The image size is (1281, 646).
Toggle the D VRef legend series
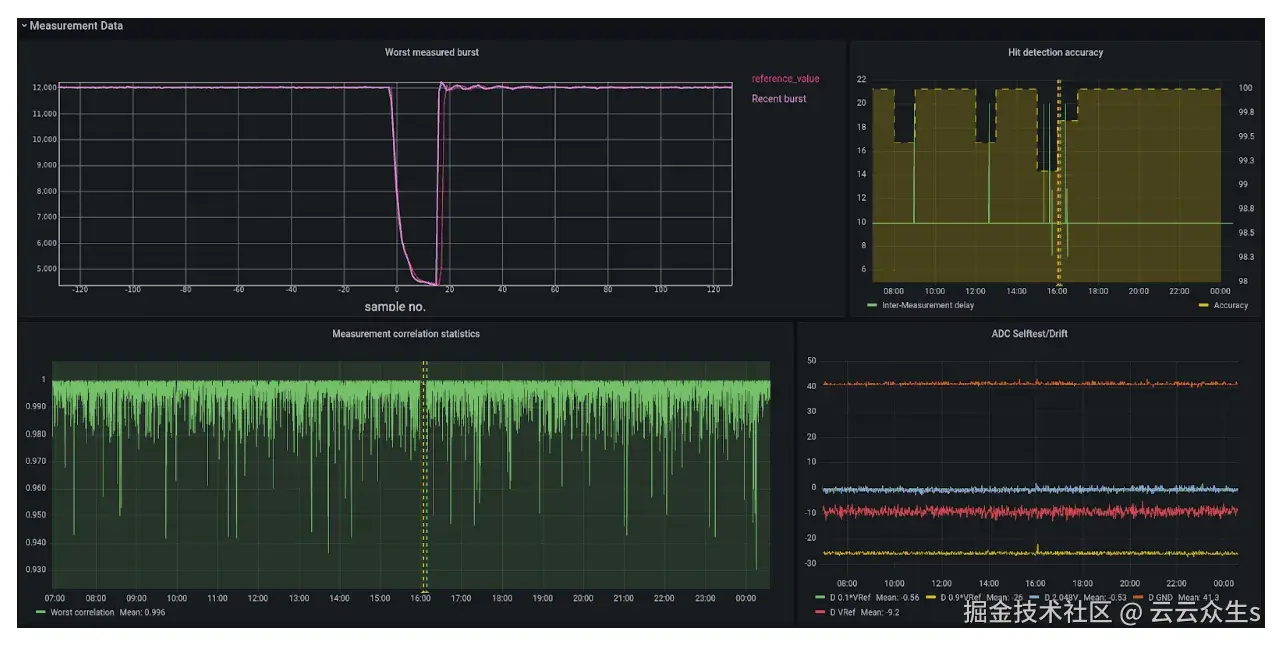tap(843, 612)
